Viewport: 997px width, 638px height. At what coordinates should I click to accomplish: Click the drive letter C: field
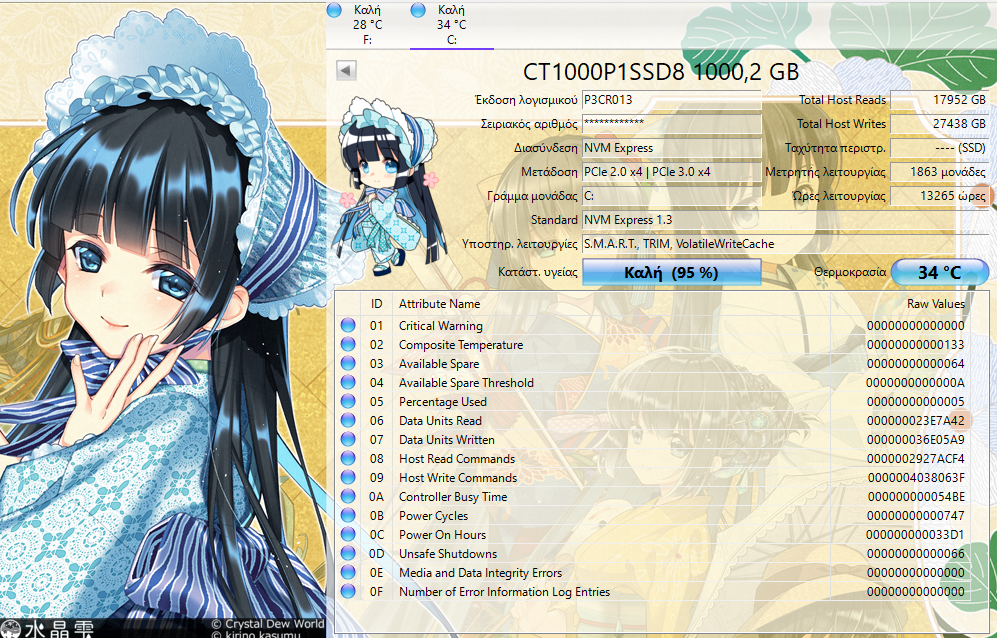point(671,196)
